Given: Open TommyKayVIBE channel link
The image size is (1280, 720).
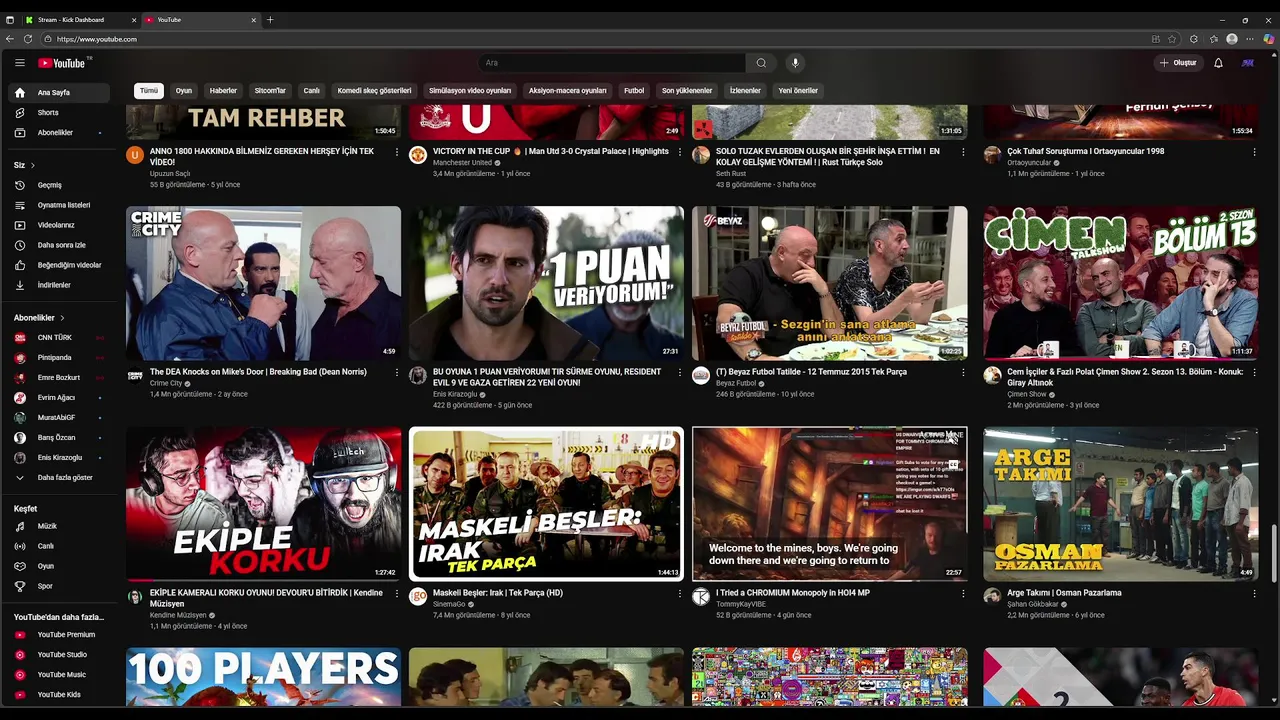Looking at the screenshot, I should point(741,604).
